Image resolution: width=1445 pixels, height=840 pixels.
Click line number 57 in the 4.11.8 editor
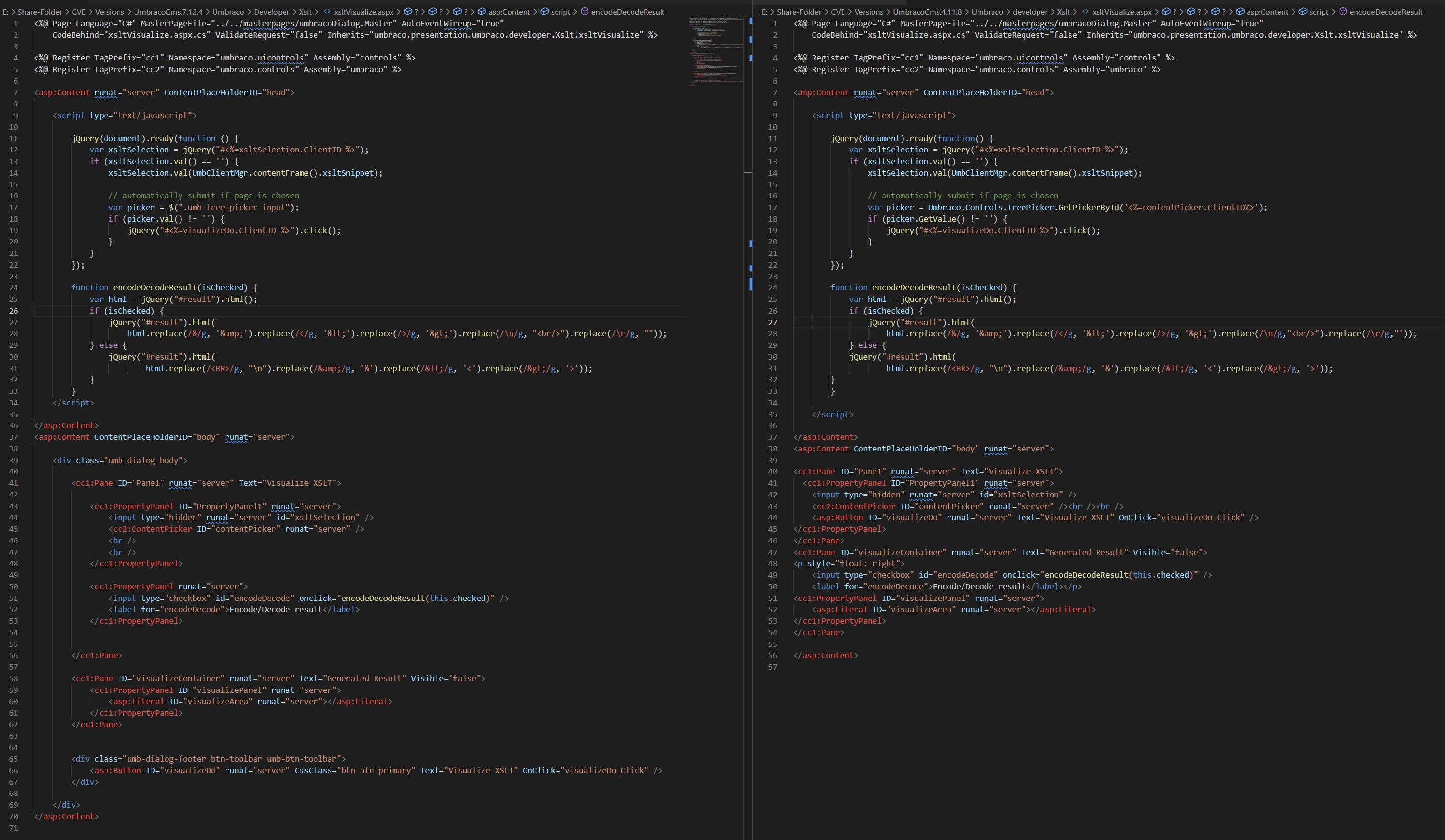click(772, 667)
